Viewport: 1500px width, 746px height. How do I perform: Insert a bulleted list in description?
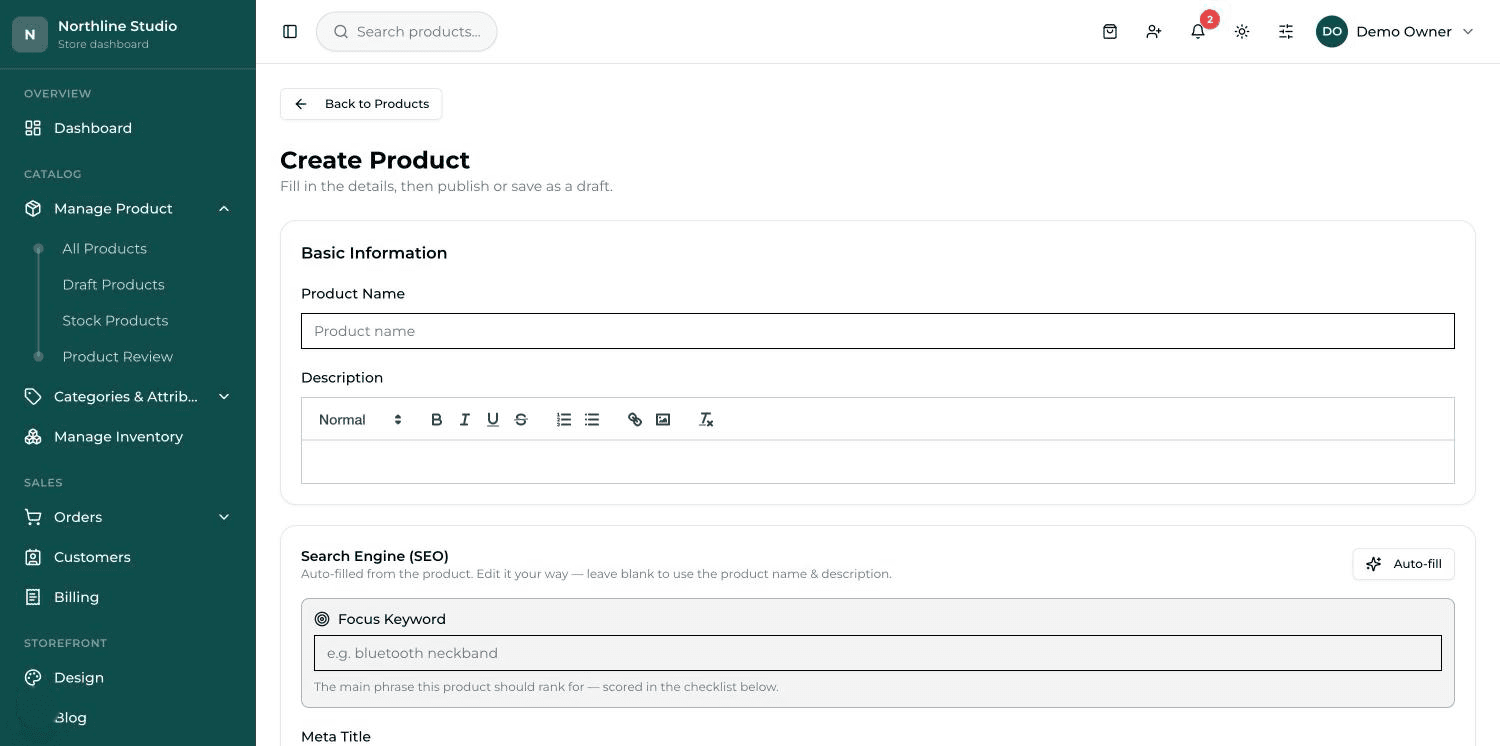(592, 420)
